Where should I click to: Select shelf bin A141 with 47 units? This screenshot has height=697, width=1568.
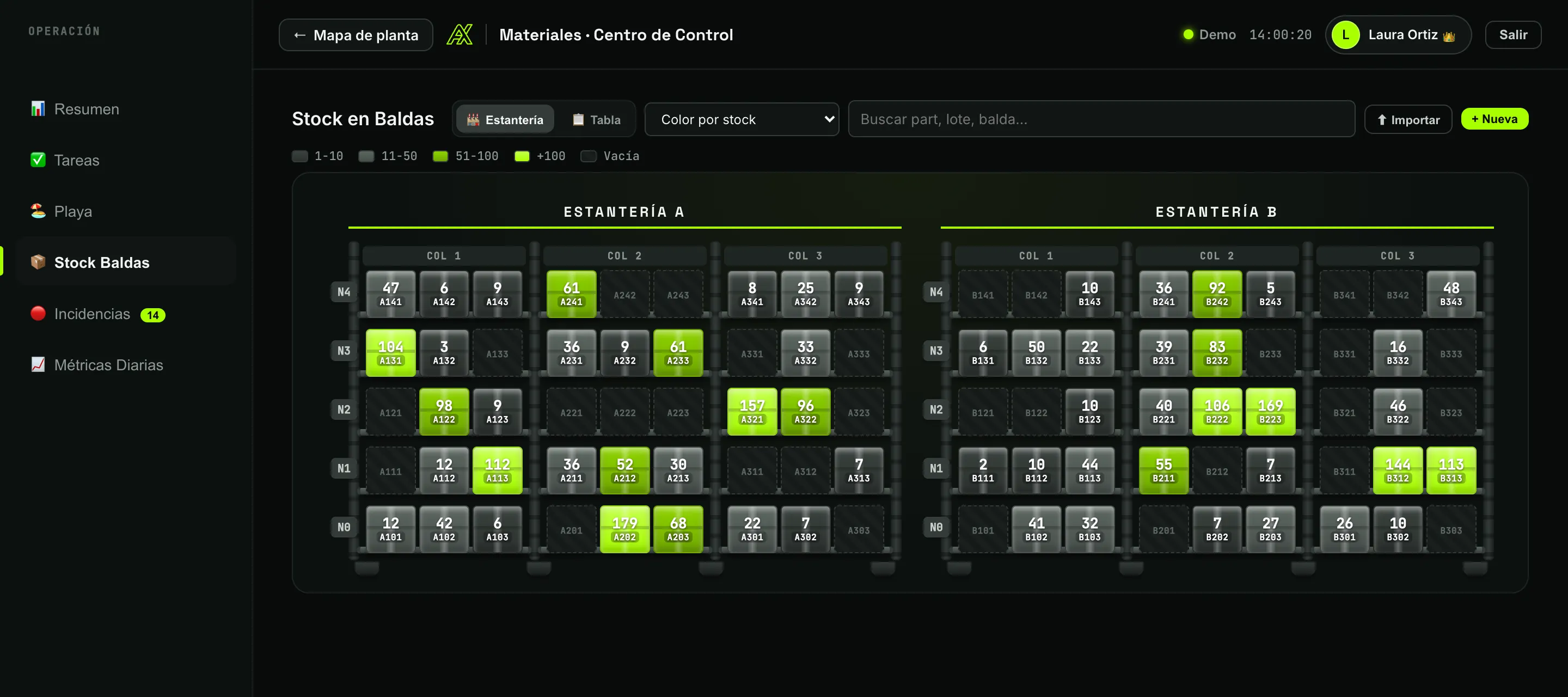tap(391, 295)
